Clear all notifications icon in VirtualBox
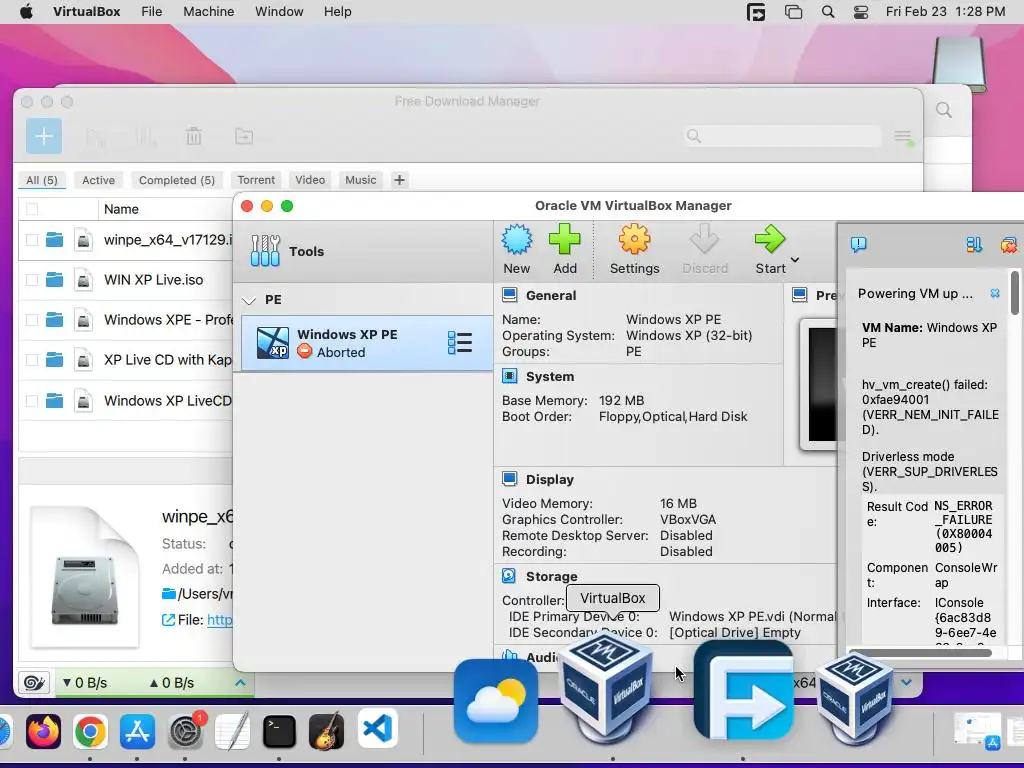This screenshot has width=1024, height=768. 1008,245
